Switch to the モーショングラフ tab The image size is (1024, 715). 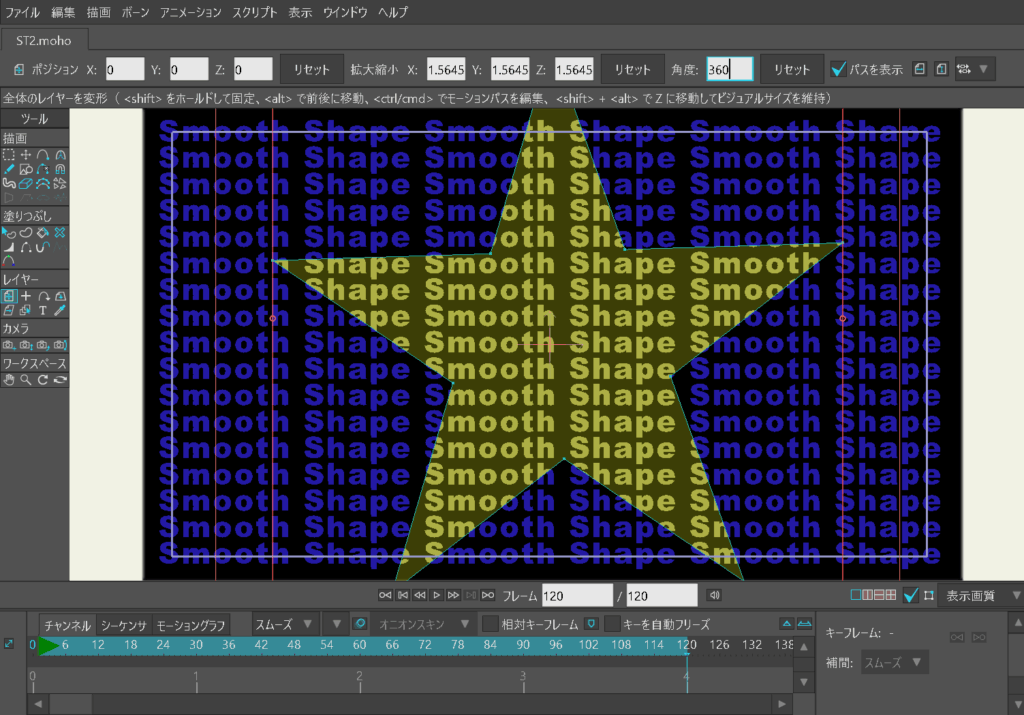tap(193, 624)
